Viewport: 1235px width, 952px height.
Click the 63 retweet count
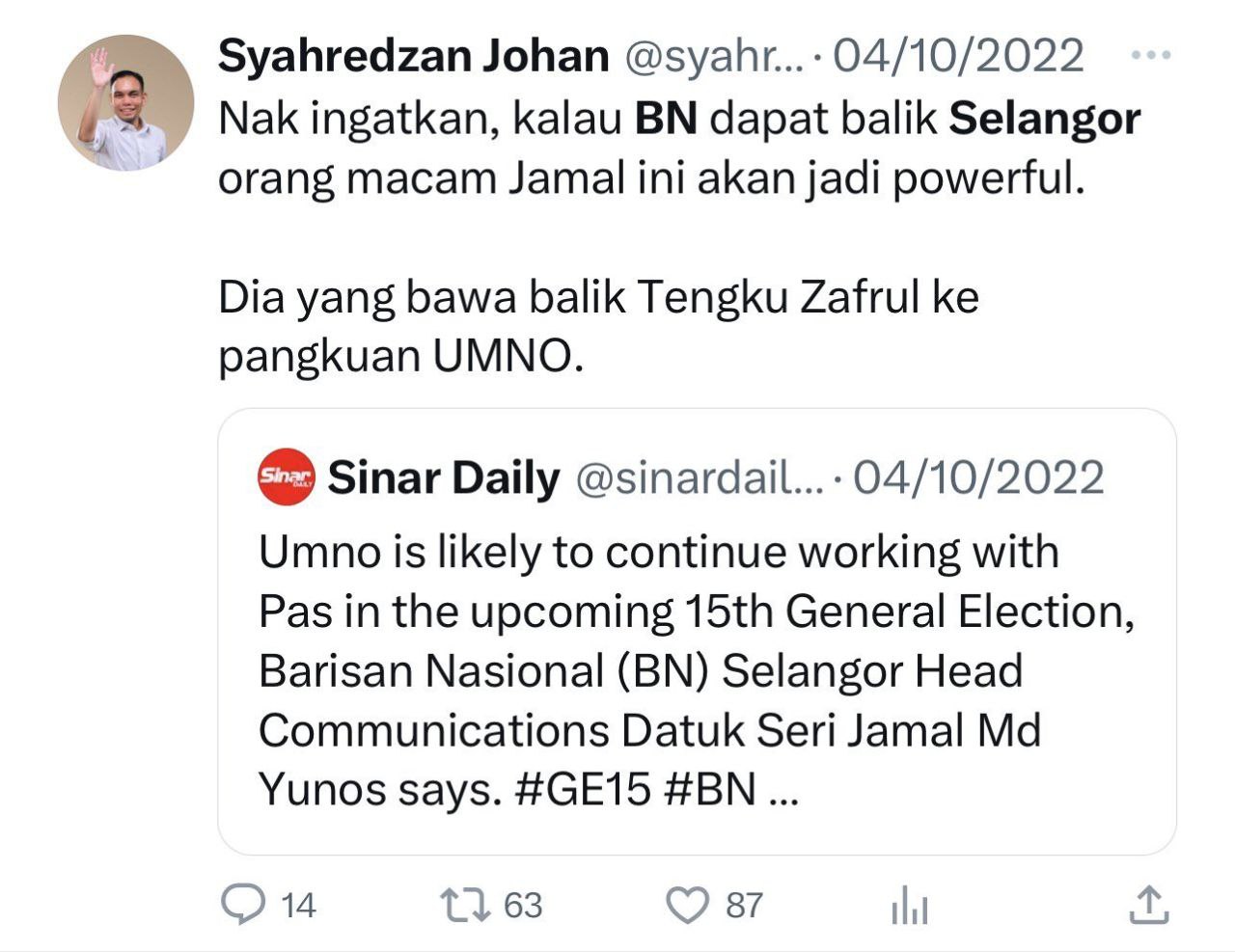[523, 906]
